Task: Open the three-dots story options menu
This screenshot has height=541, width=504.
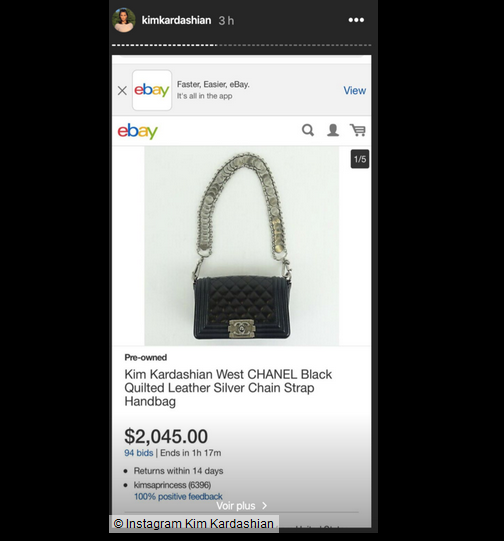Action: click(356, 20)
